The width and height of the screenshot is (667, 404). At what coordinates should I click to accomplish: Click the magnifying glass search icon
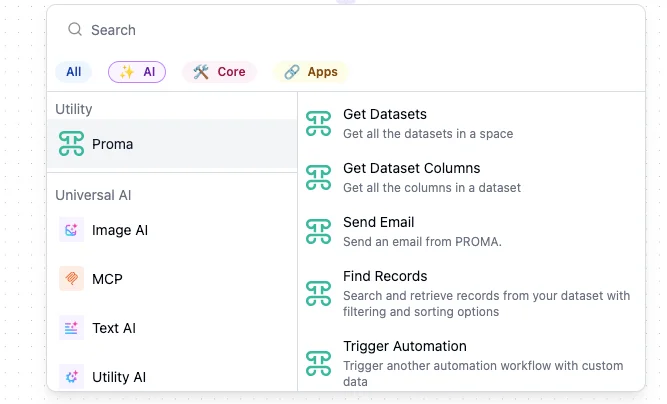point(75,30)
